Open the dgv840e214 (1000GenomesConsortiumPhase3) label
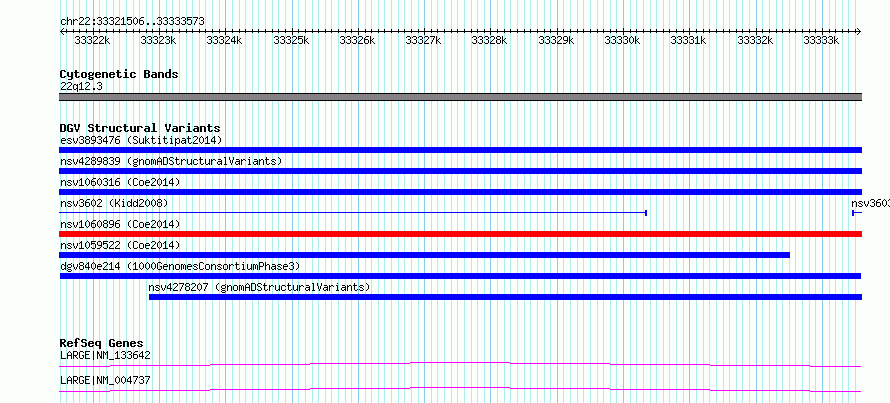890x403 pixels. point(180,266)
